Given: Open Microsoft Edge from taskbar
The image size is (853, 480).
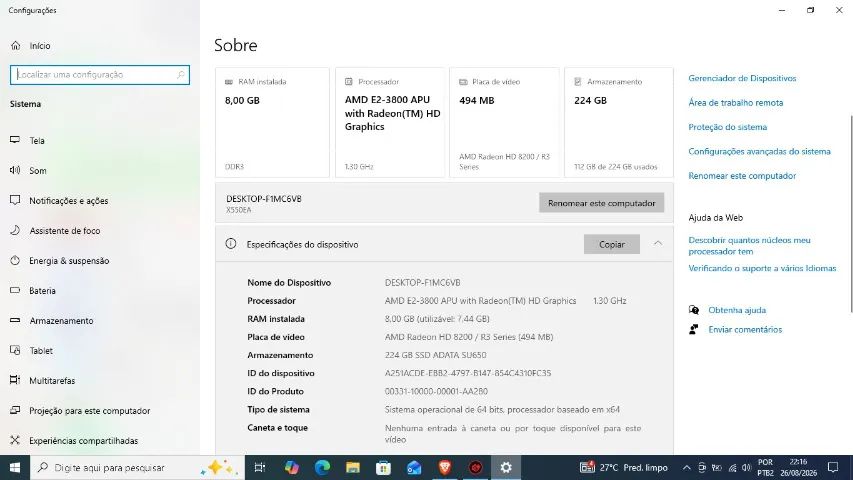Looking at the screenshot, I should (x=322, y=467).
